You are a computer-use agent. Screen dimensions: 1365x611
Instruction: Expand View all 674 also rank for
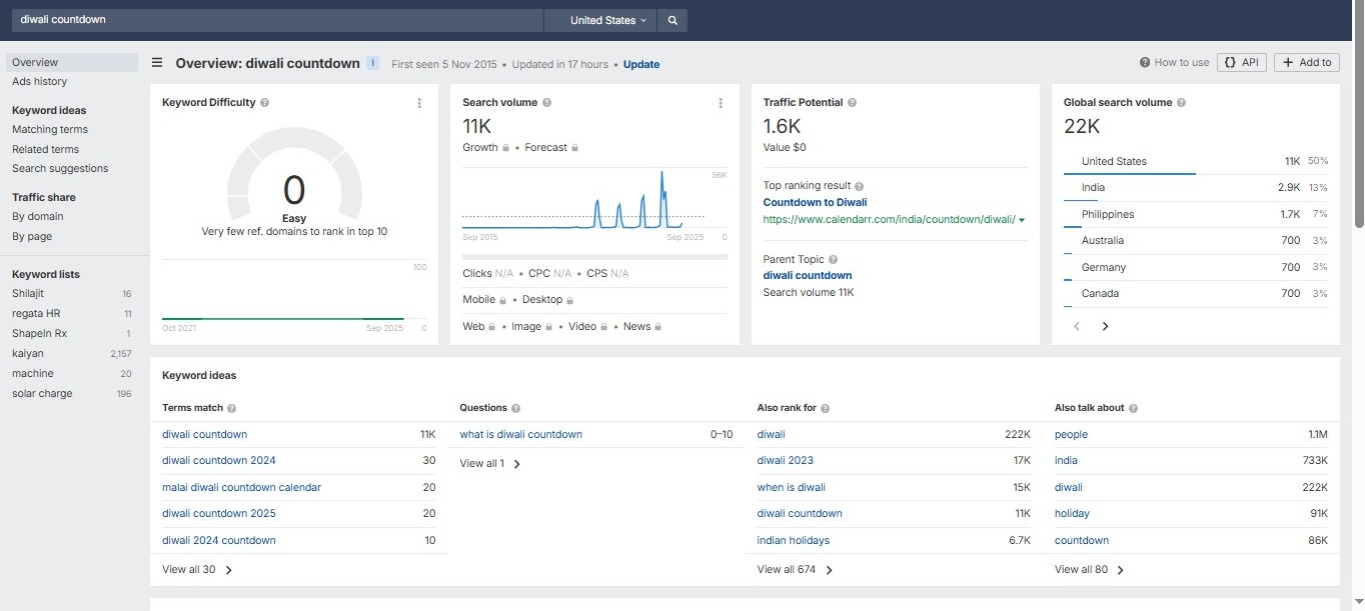tap(795, 570)
